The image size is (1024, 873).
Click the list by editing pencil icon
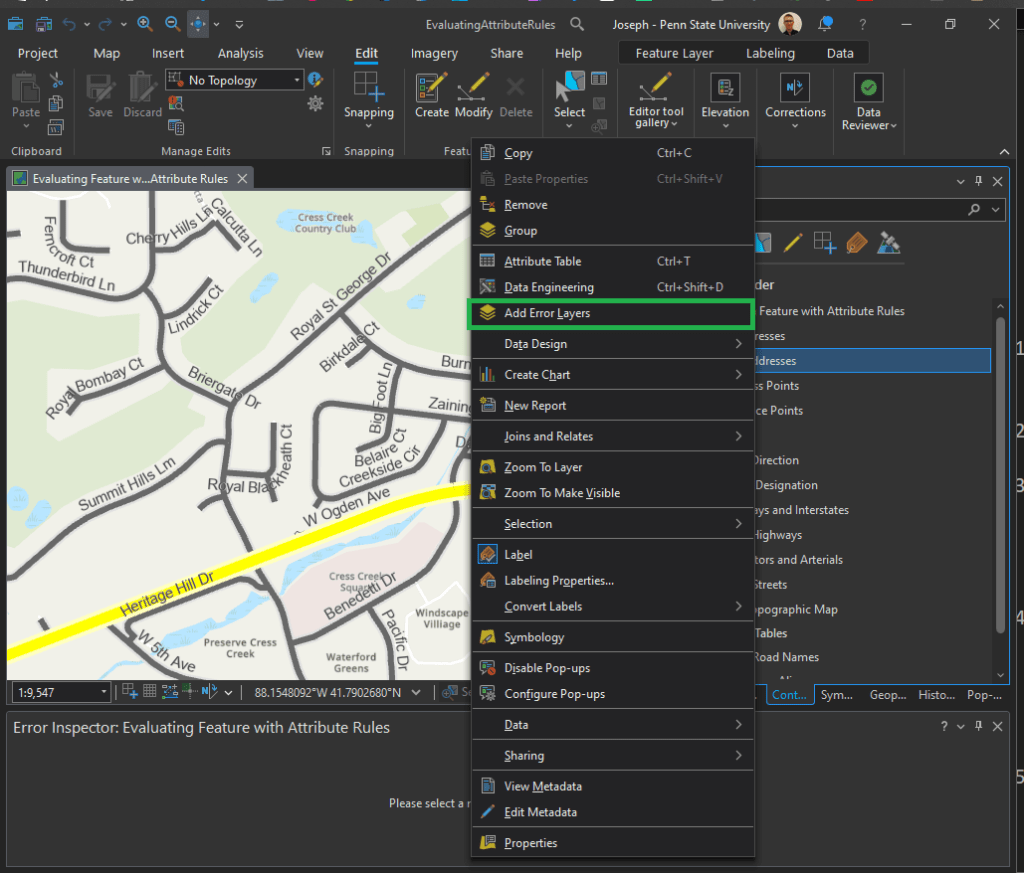[793, 242]
